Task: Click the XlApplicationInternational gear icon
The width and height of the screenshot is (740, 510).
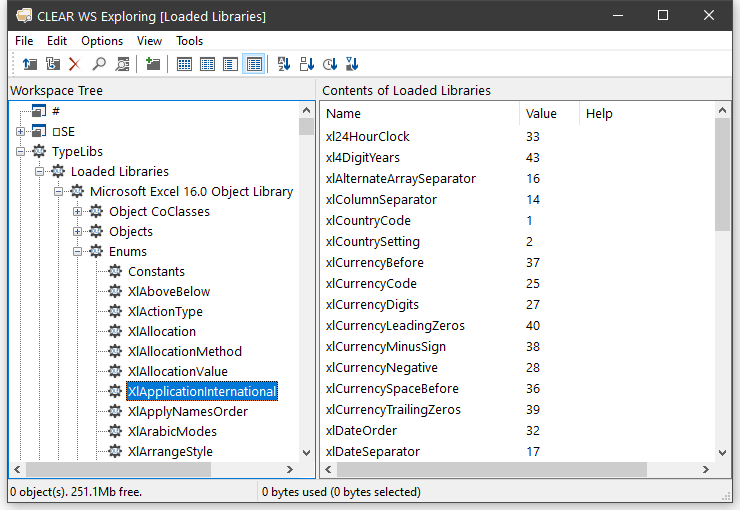Action: pyautogui.click(x=115, y=391)
